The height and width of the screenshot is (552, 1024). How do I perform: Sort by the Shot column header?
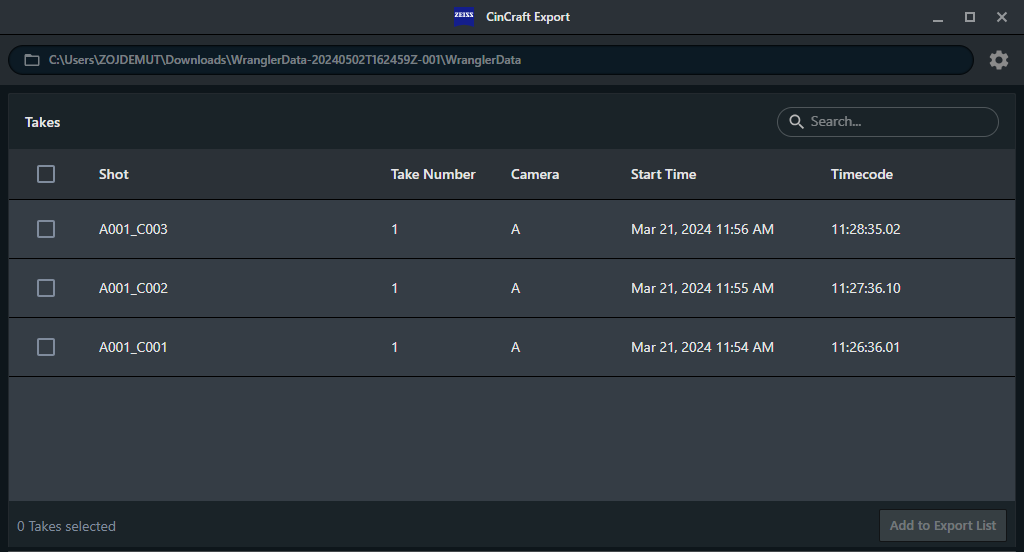click(114, 174)
